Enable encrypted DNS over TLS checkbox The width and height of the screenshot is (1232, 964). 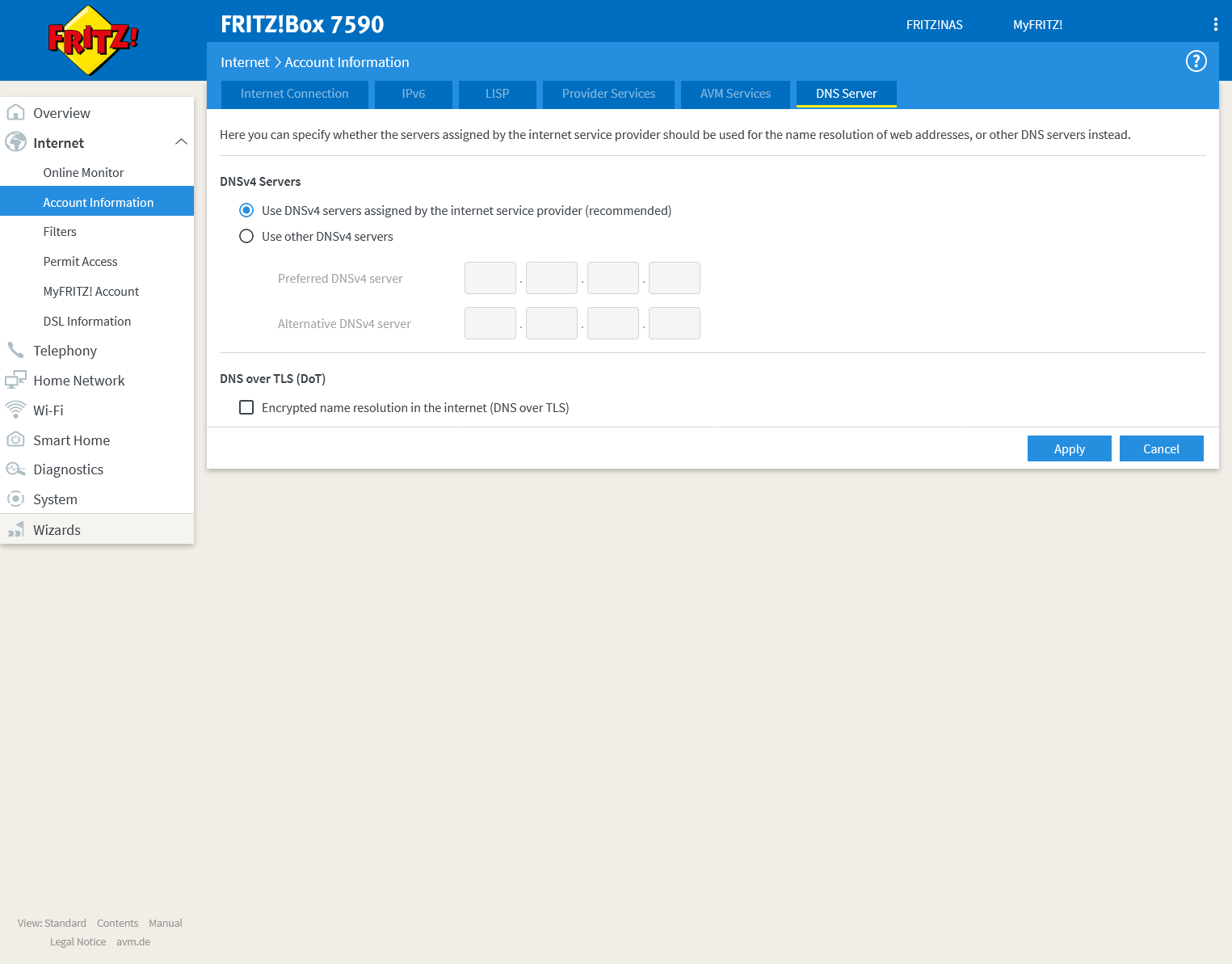click(x=246, y=407)
